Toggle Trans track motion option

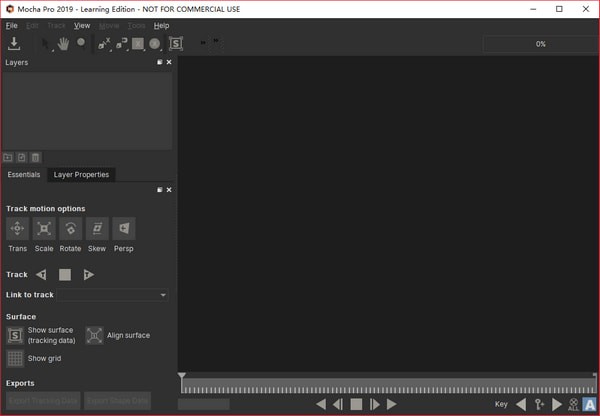coord(17,228)
